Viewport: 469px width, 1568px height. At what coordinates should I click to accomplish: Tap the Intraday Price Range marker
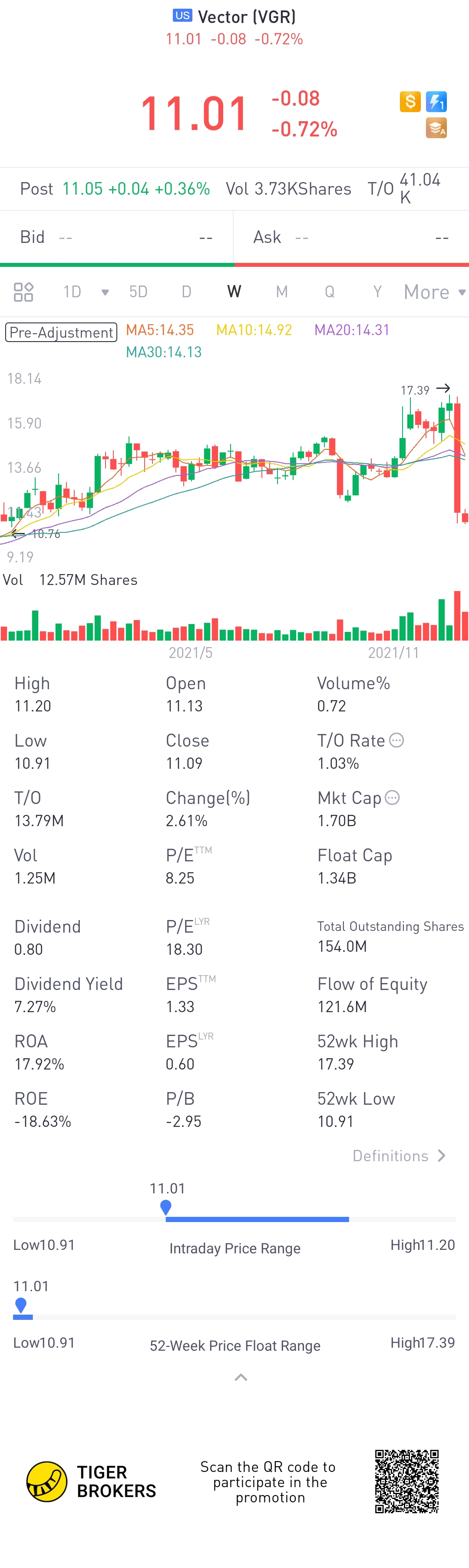pyautogui.click(x=165, y=1207)
